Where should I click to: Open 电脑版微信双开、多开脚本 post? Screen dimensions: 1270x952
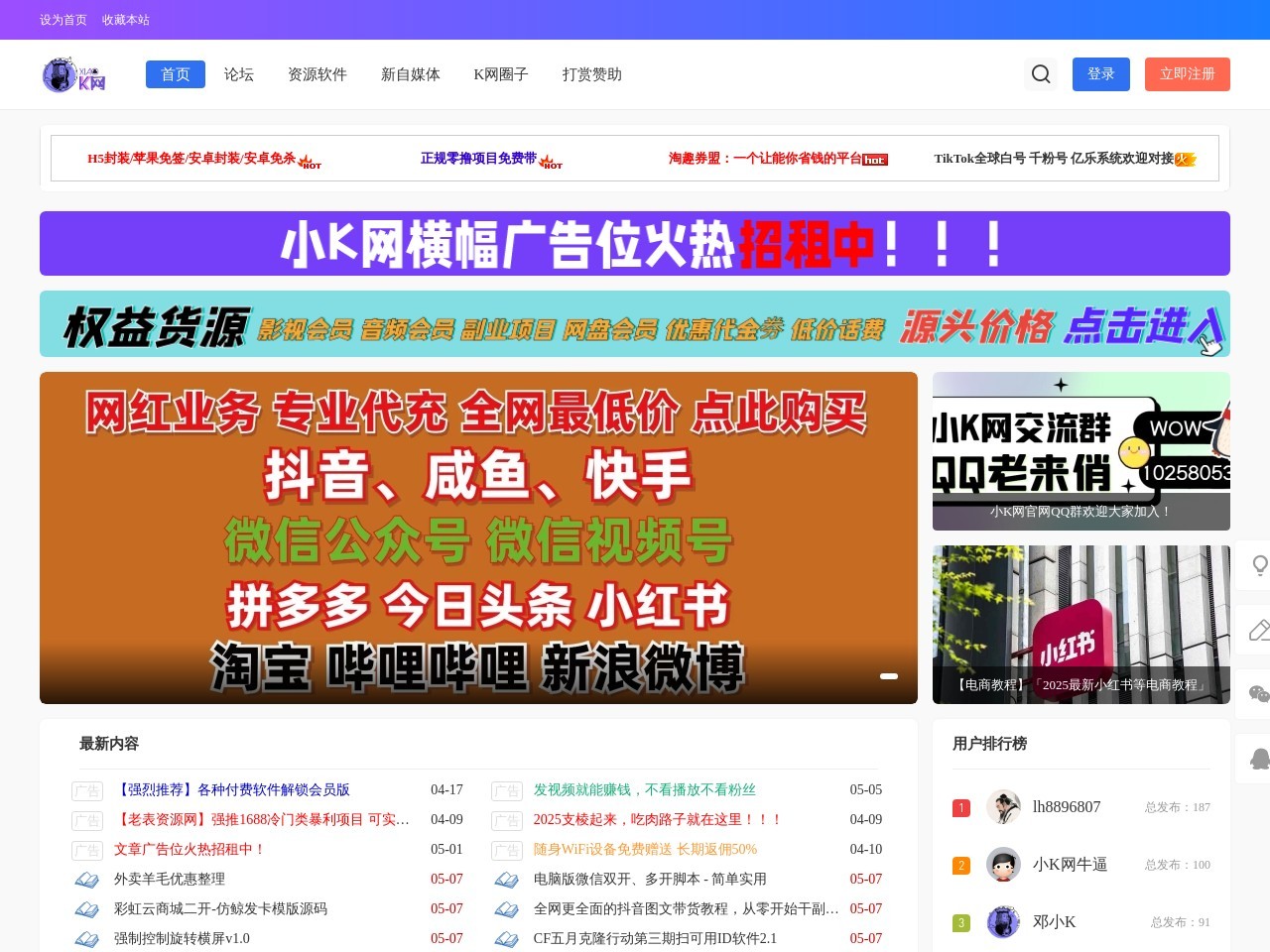click(650, 880)
